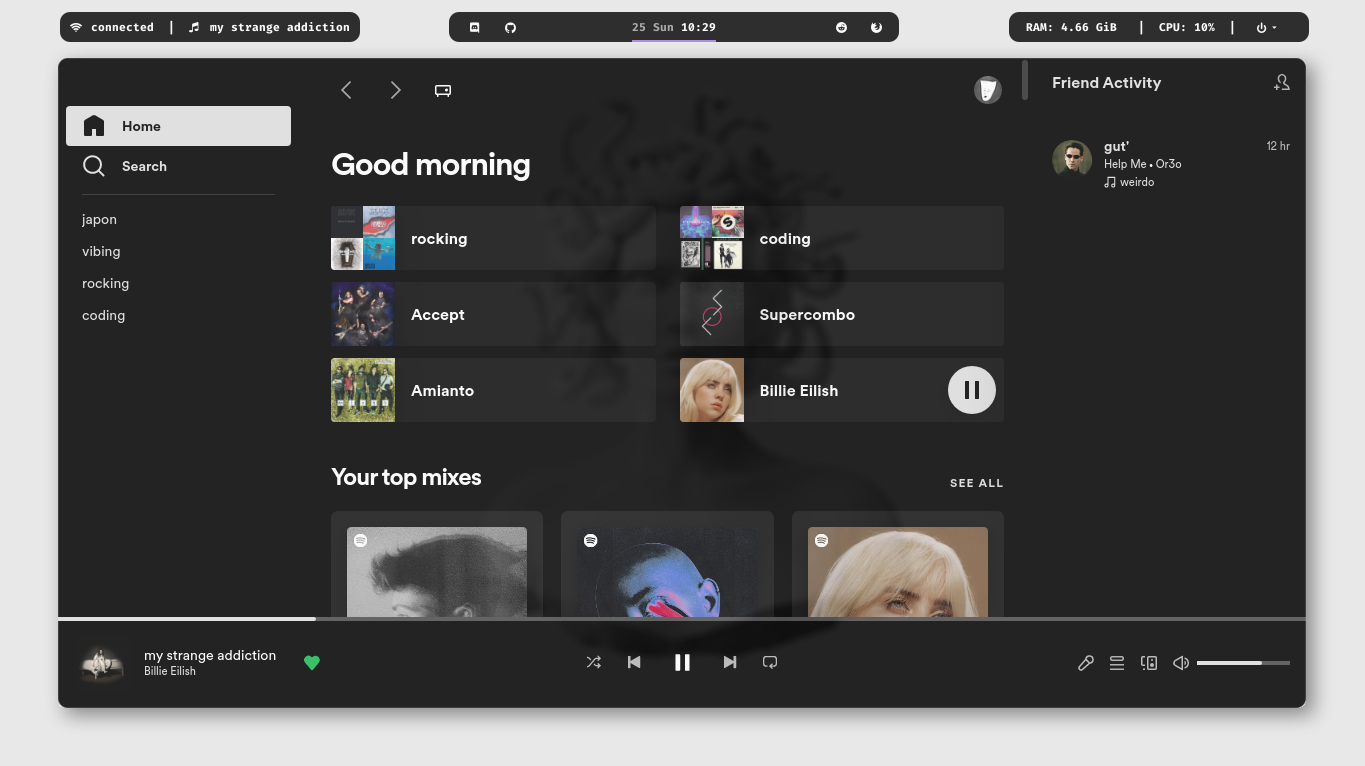The width and height of the screenshot is (1365, 766).
Task: Go forward with the right arrow
Action: point(395,90)
